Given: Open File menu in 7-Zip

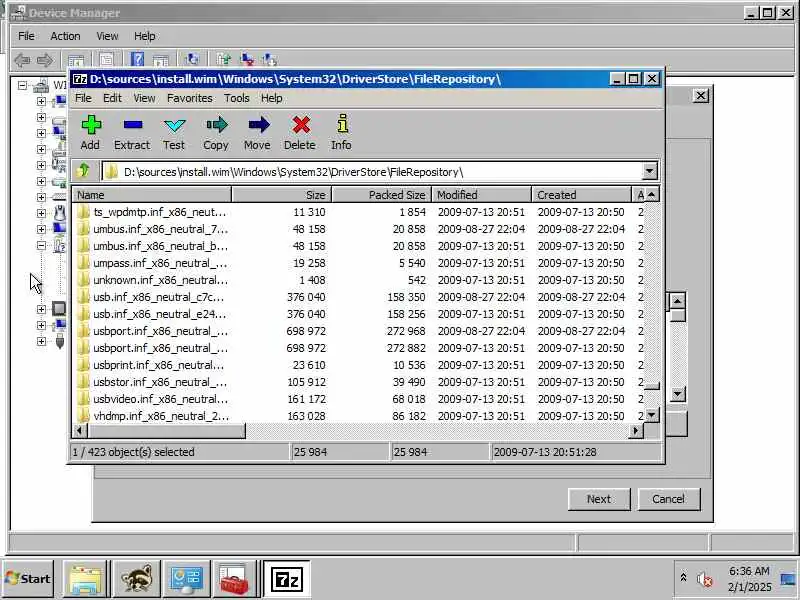Looking at the screenshot, I should 83,98.
